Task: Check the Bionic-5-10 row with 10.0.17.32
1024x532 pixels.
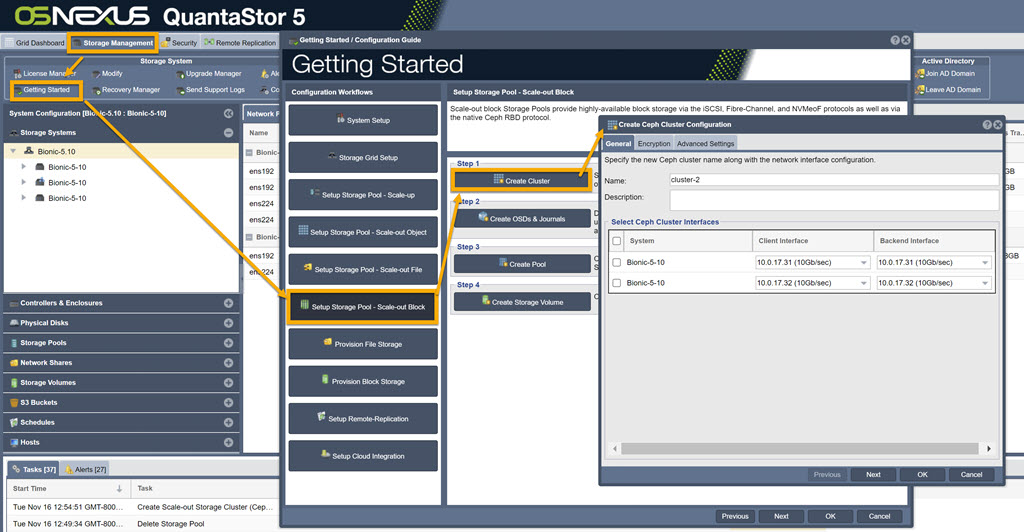Action: [x=616, y=283]
